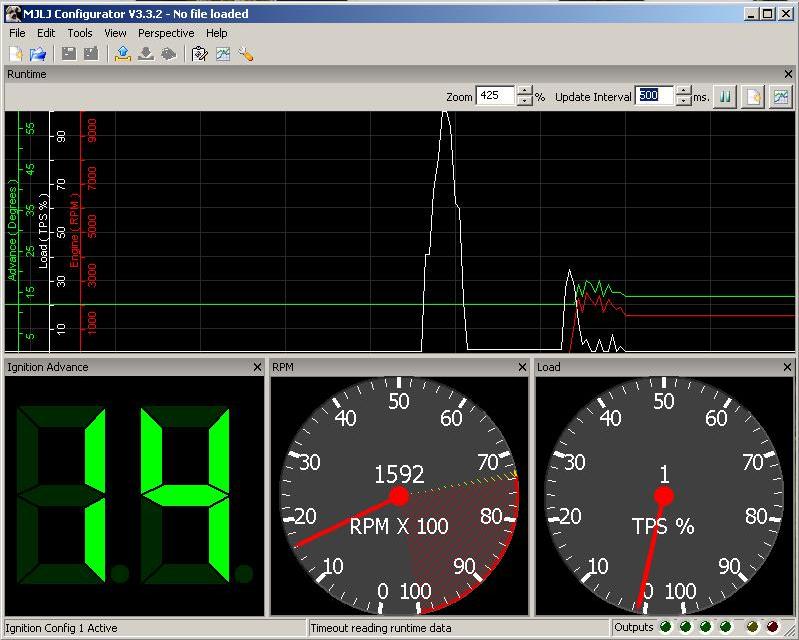Click the RPM X 100 gauge label
The height and width of the screenshot is (640, 799).
pos(399,526)
